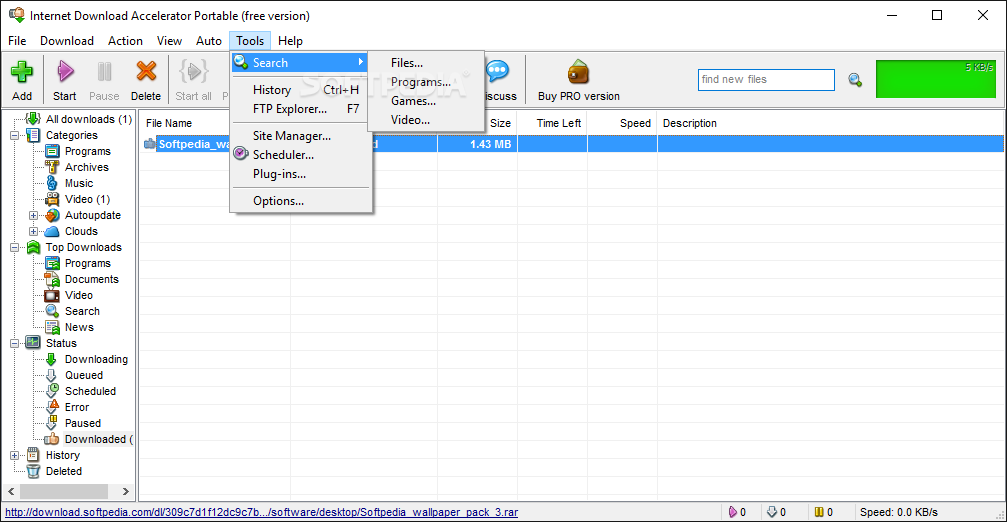The width and height of the screenshot is (1007, 522).
Task: Choose Programs... in the Search submenu
Action: [x=426, y=82]
